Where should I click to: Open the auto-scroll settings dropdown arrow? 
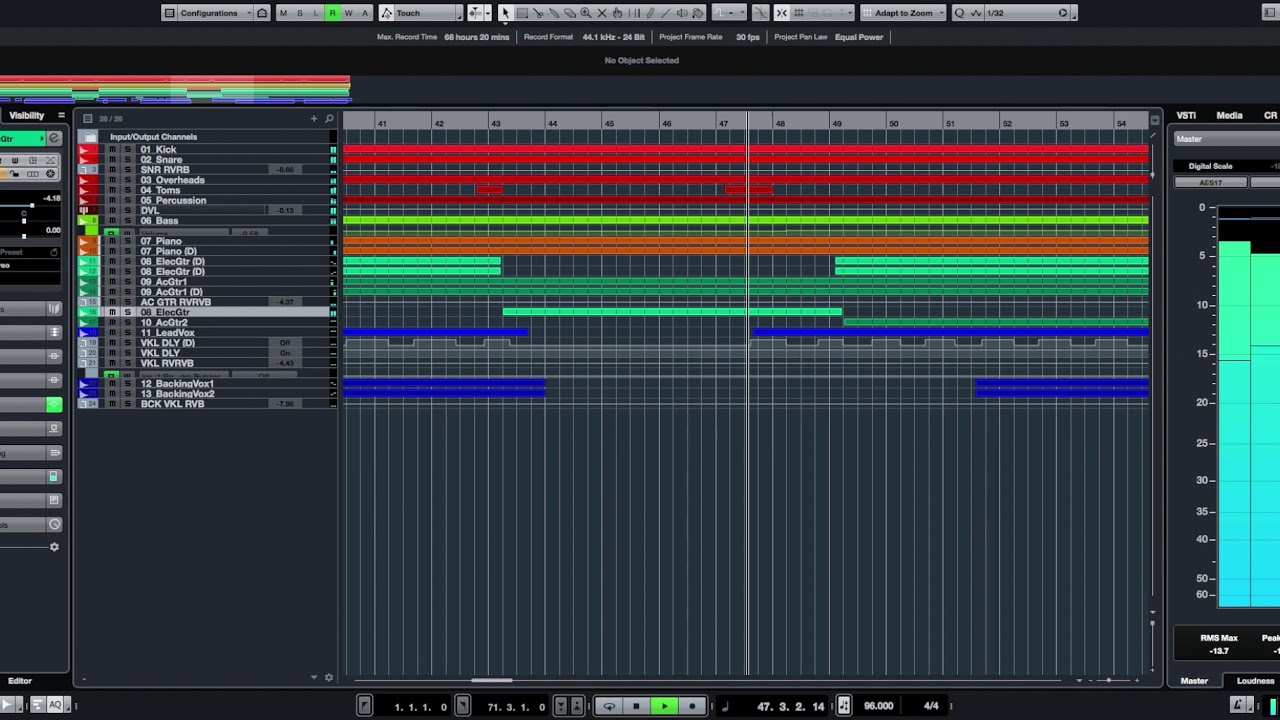487,13
